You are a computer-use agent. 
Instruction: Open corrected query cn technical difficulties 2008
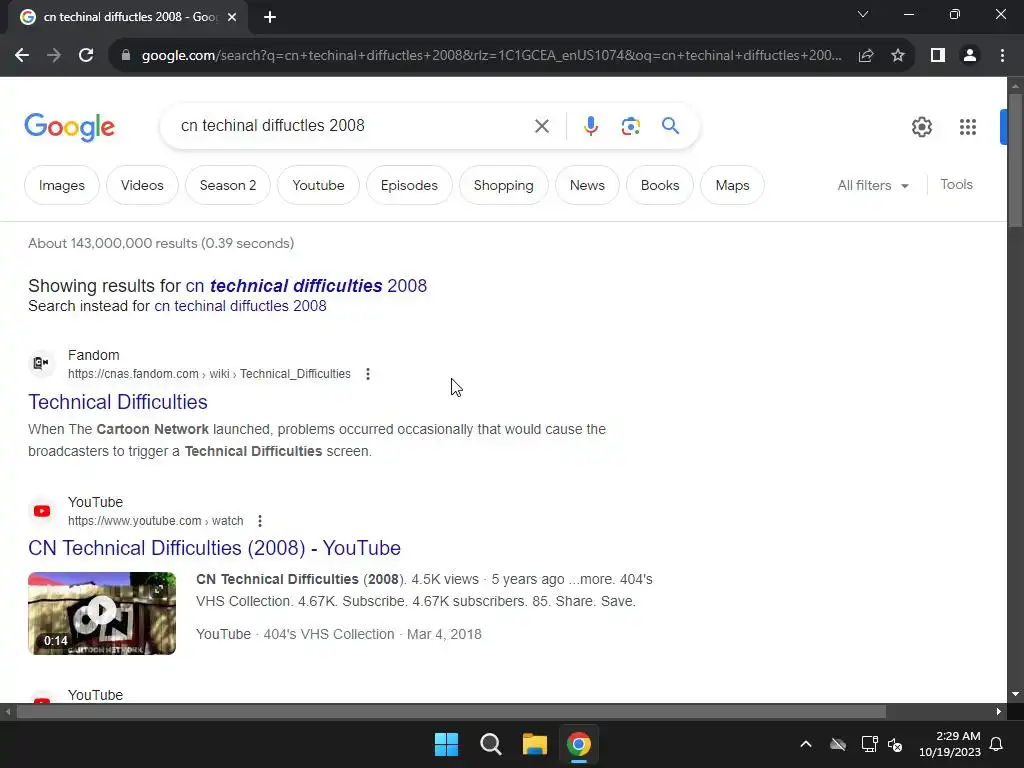(x=306, y=286)
